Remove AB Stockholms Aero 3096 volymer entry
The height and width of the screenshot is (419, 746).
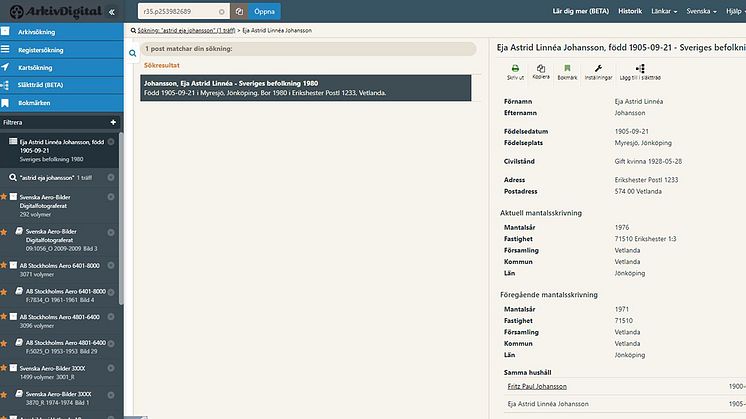coord(111,317)
